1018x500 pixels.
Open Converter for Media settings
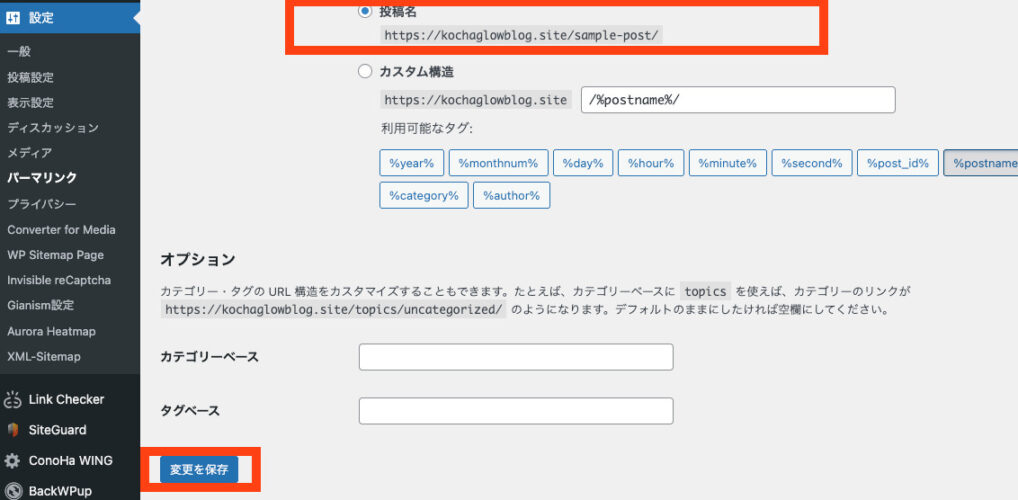(62, 230)
